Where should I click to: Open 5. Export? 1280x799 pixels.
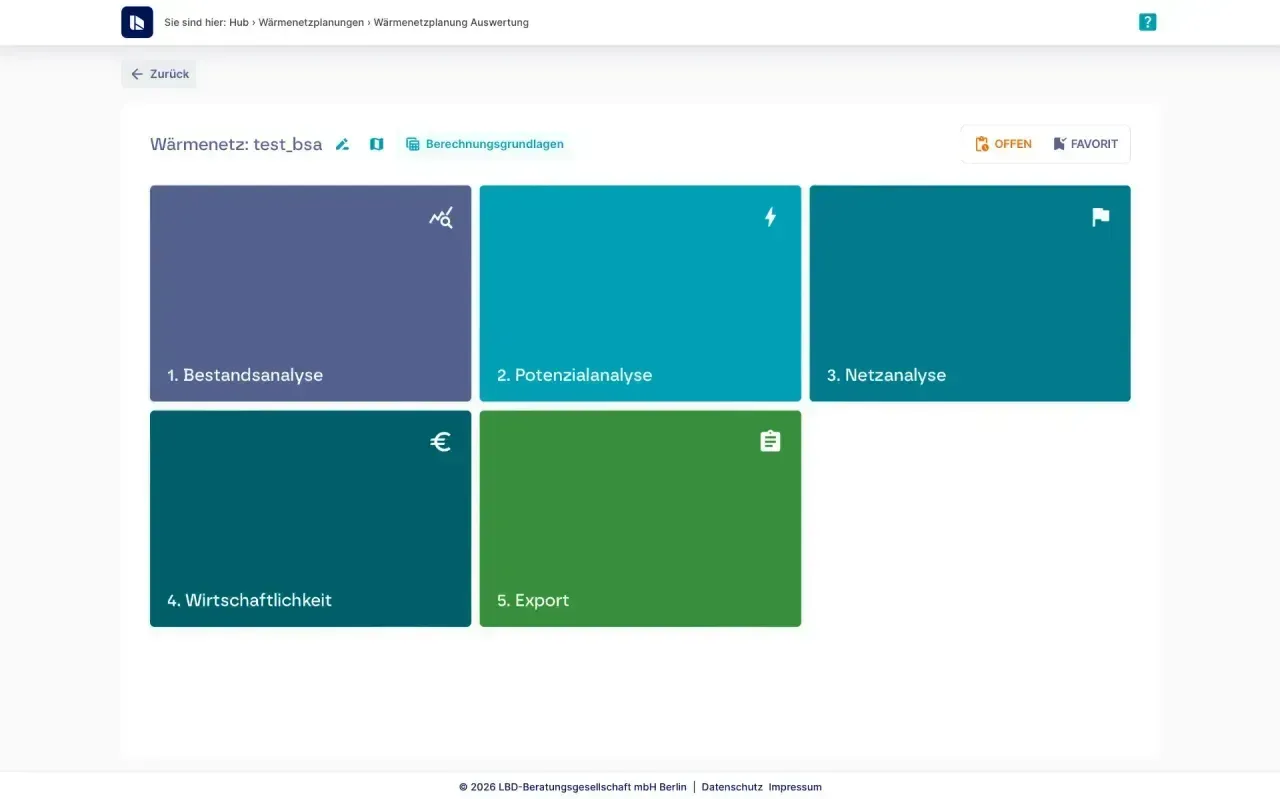point(640,518)
